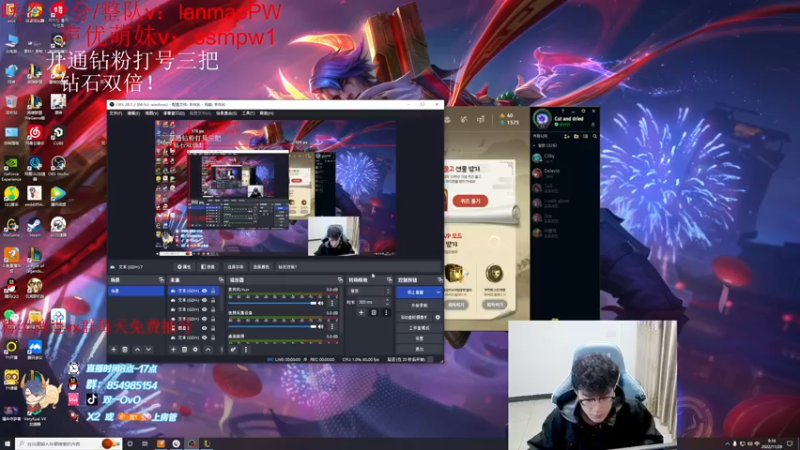Viewport: 800px width, 450px height.
Task: Add a transition with the plus icon
Action: click(361, 312)
